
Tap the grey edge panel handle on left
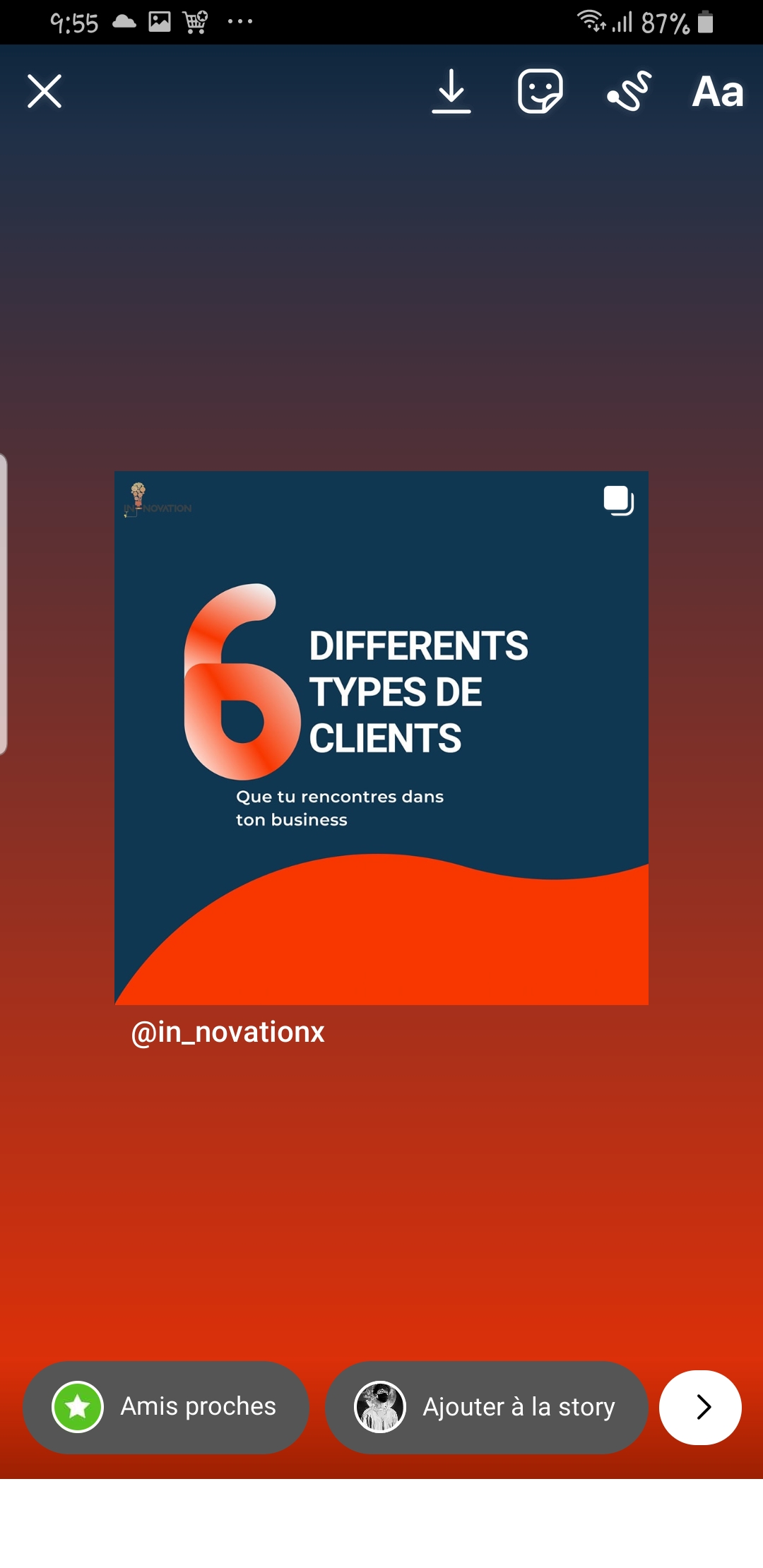click(x=4, y=604)
